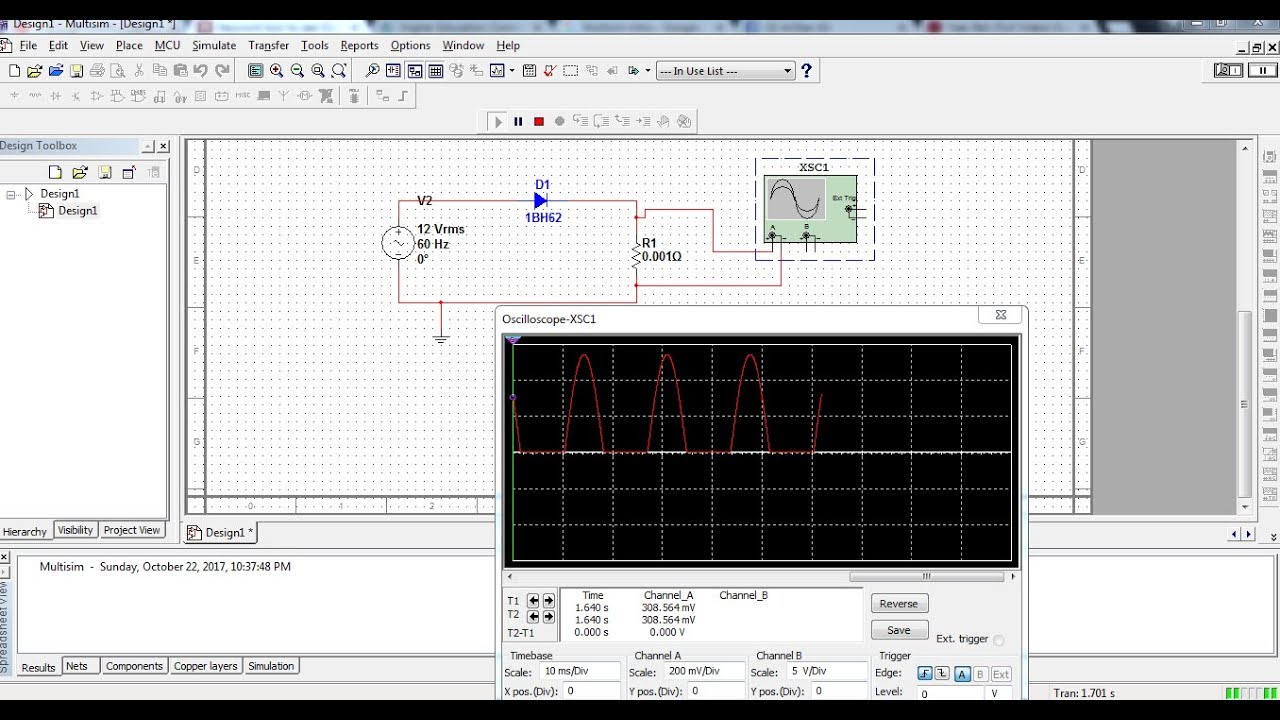Edit the trigger Level field
The image size is (1280, 720).
tap(951, 693)
